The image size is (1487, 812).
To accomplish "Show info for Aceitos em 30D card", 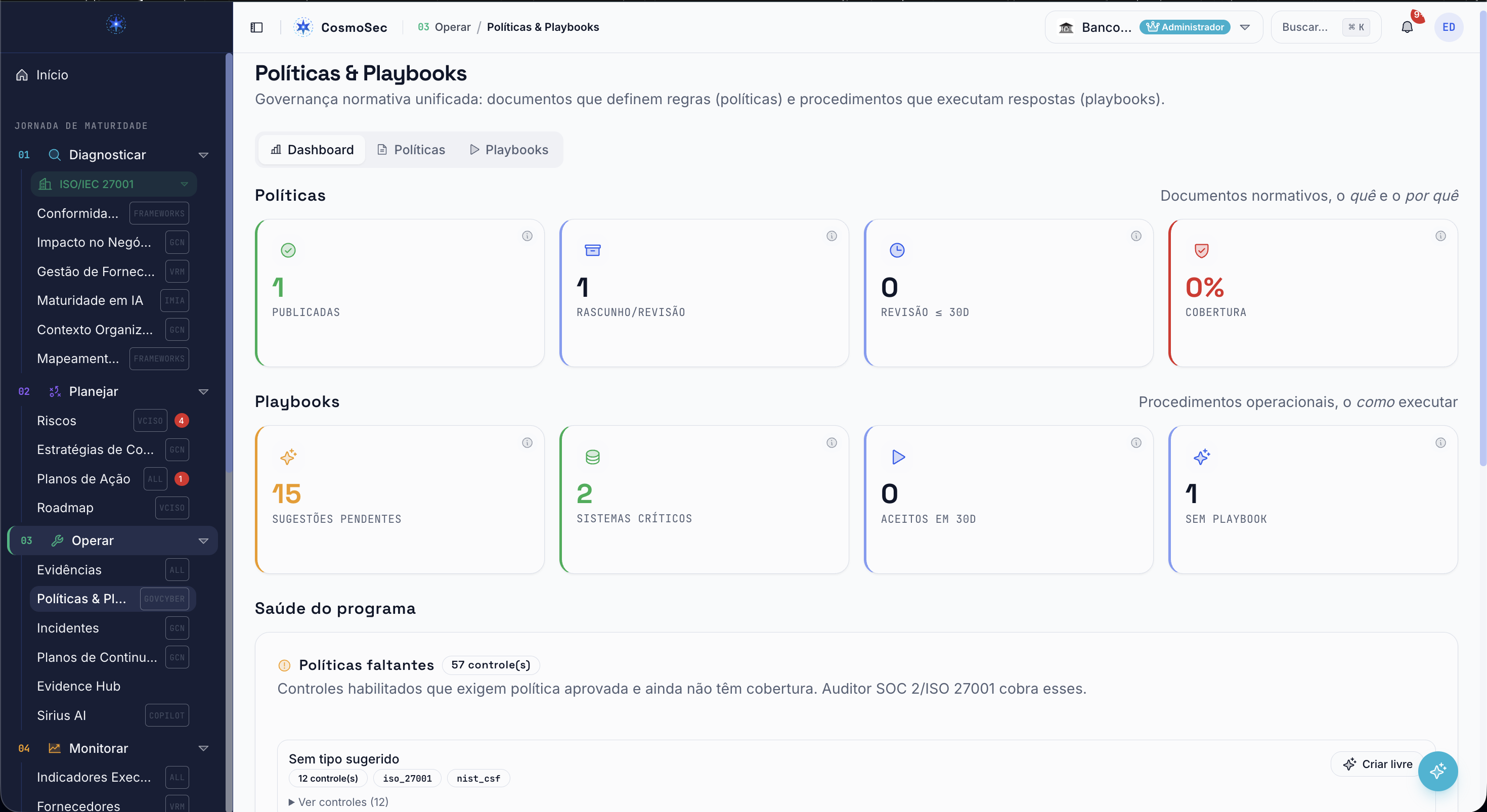I will (1136, 442).
